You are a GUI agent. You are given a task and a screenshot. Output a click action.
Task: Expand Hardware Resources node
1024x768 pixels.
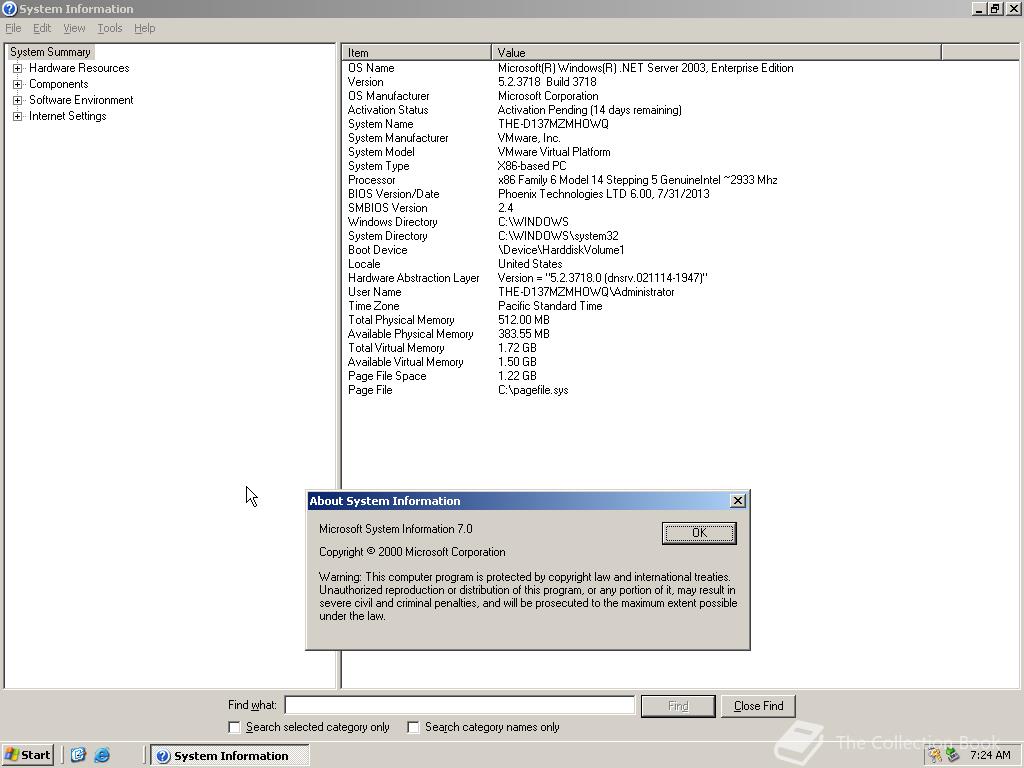tap(18, 68)
